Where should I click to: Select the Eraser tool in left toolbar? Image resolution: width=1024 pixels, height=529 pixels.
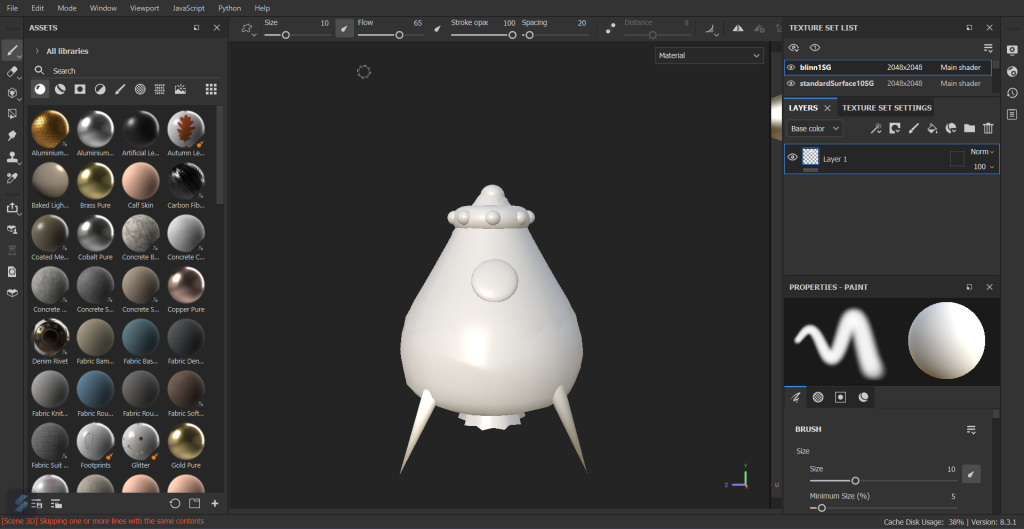tap(12, 71)
